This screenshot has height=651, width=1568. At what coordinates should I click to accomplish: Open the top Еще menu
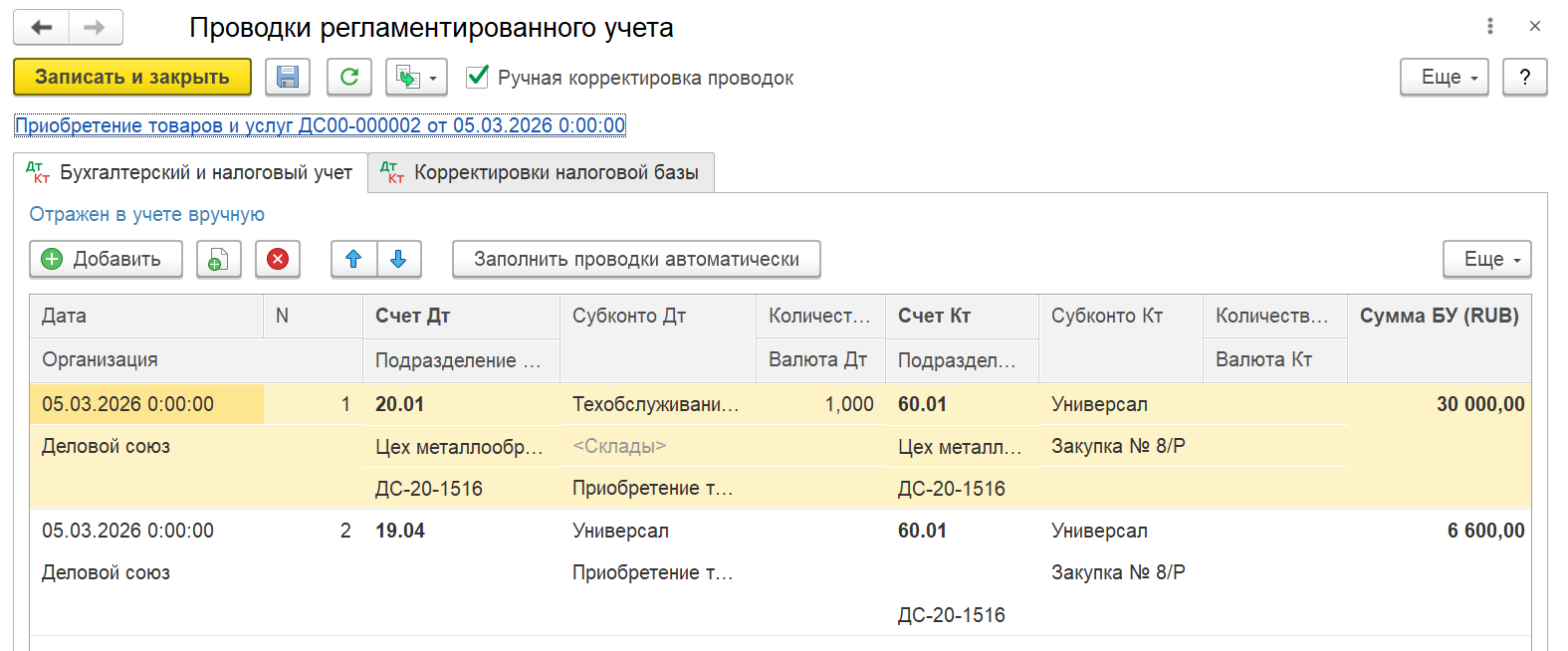1444,77
